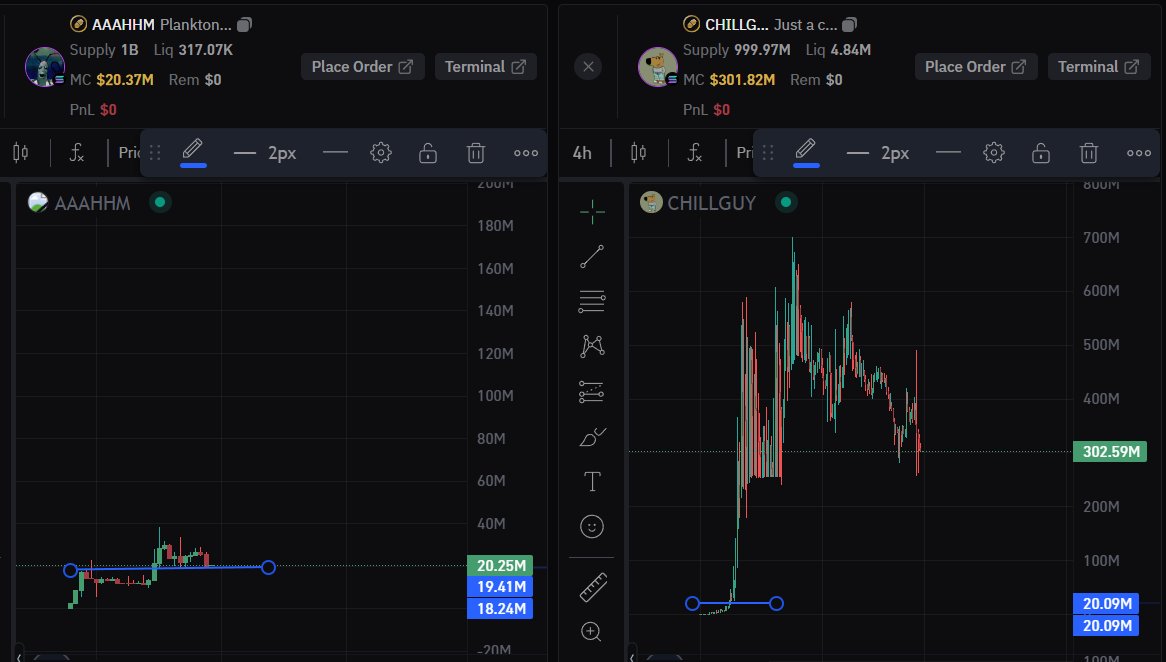This screenshot has width=1166, height=662.
Task: Open more options in CHILLGUY drawing toolbar
Action: (1138, 152)
